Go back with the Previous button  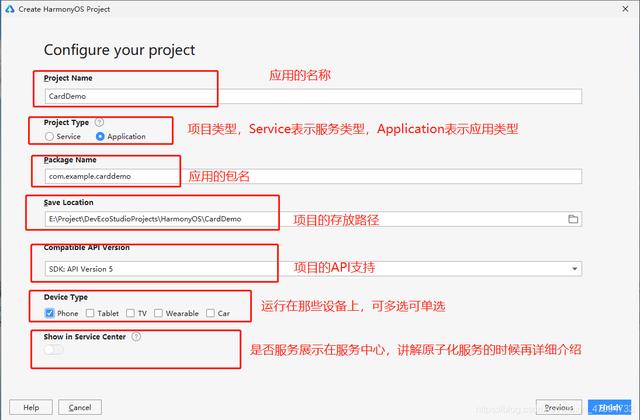click(559, 407)
